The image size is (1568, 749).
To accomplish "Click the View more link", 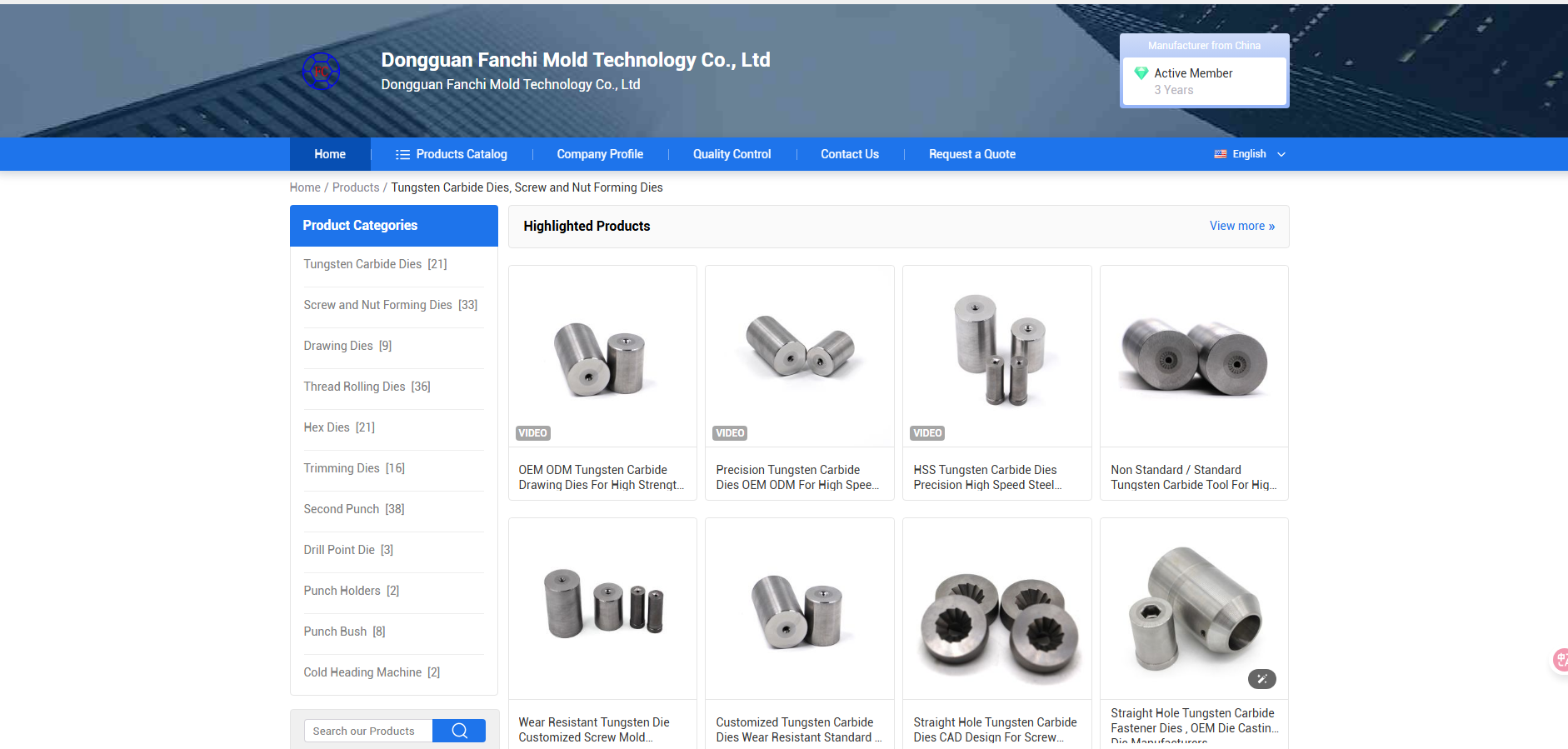I will pos(1241,226).
